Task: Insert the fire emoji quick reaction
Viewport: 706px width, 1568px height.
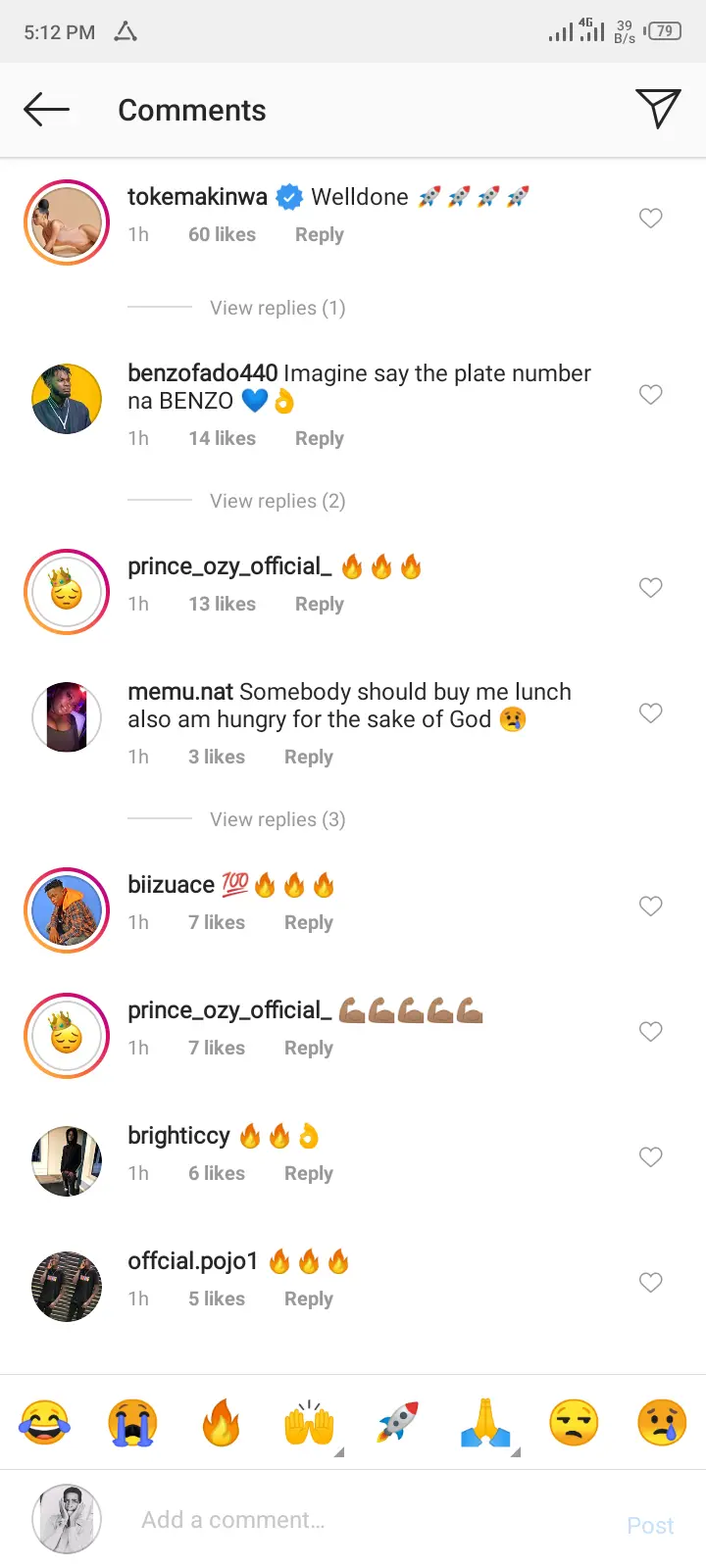Action: (x=221, y=1423)
